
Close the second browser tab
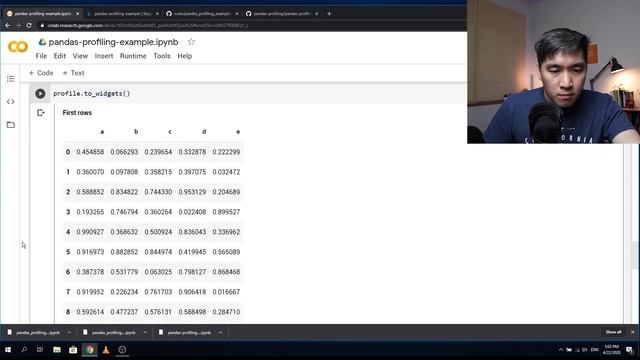click(x=157, y=13)
